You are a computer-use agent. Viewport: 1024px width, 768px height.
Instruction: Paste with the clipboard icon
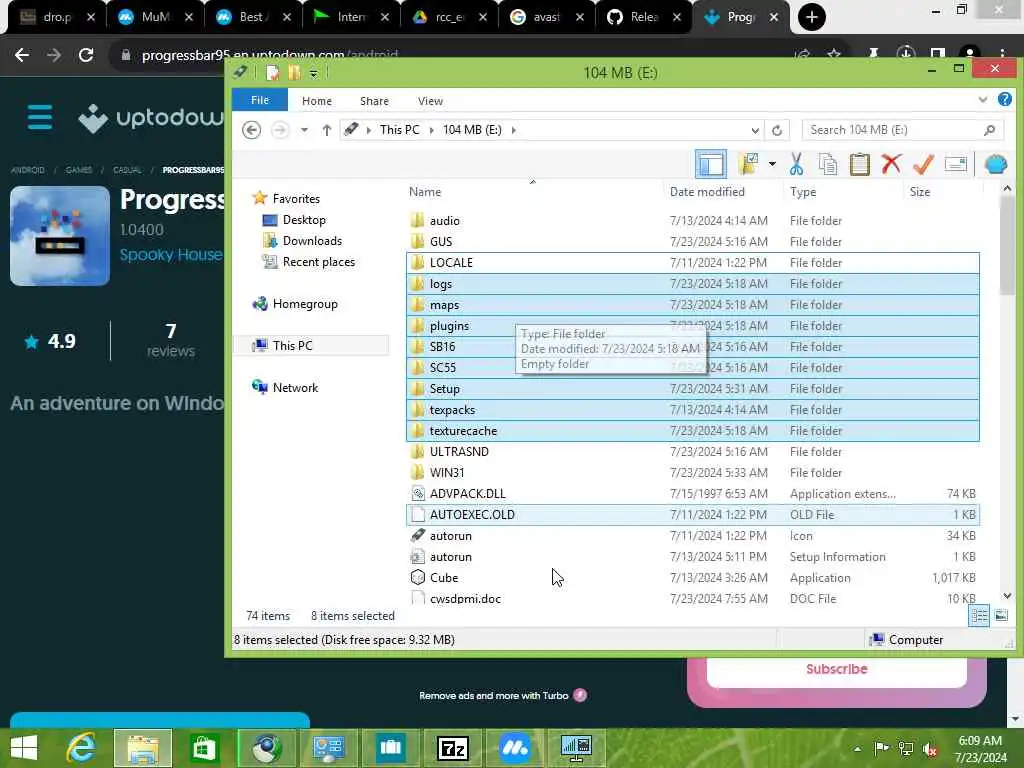click(x=859, y=164)
